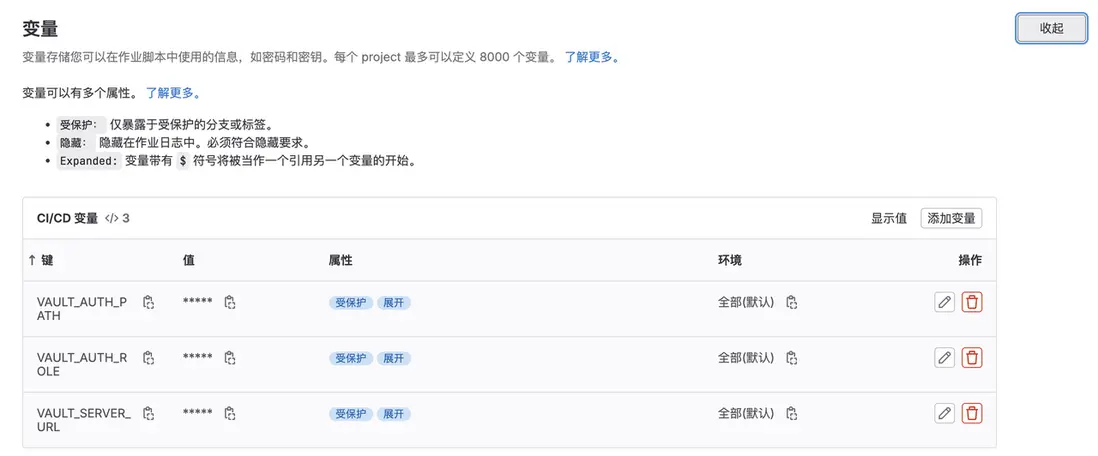This screenshot has width=1098, height=456.
Task: Delete the VAULT_AUTH_PATH variable
Action: pyautogui.click(x=972, y=302)
